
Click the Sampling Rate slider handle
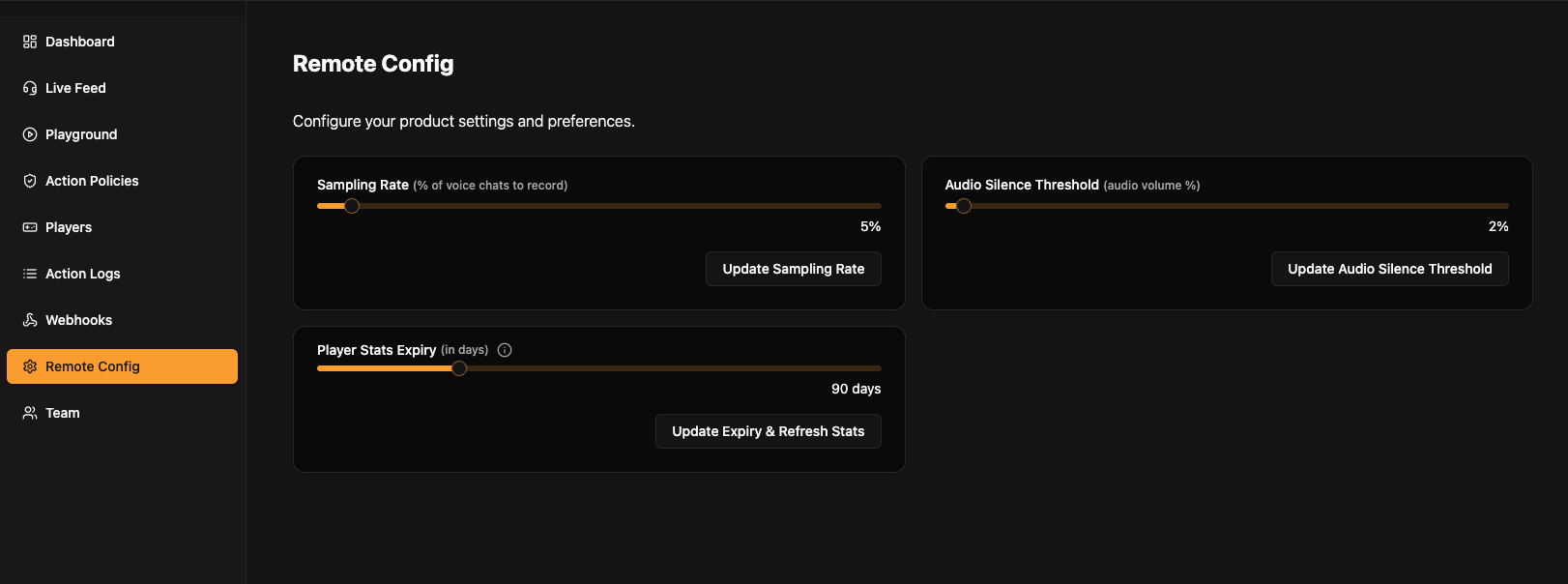352,206
